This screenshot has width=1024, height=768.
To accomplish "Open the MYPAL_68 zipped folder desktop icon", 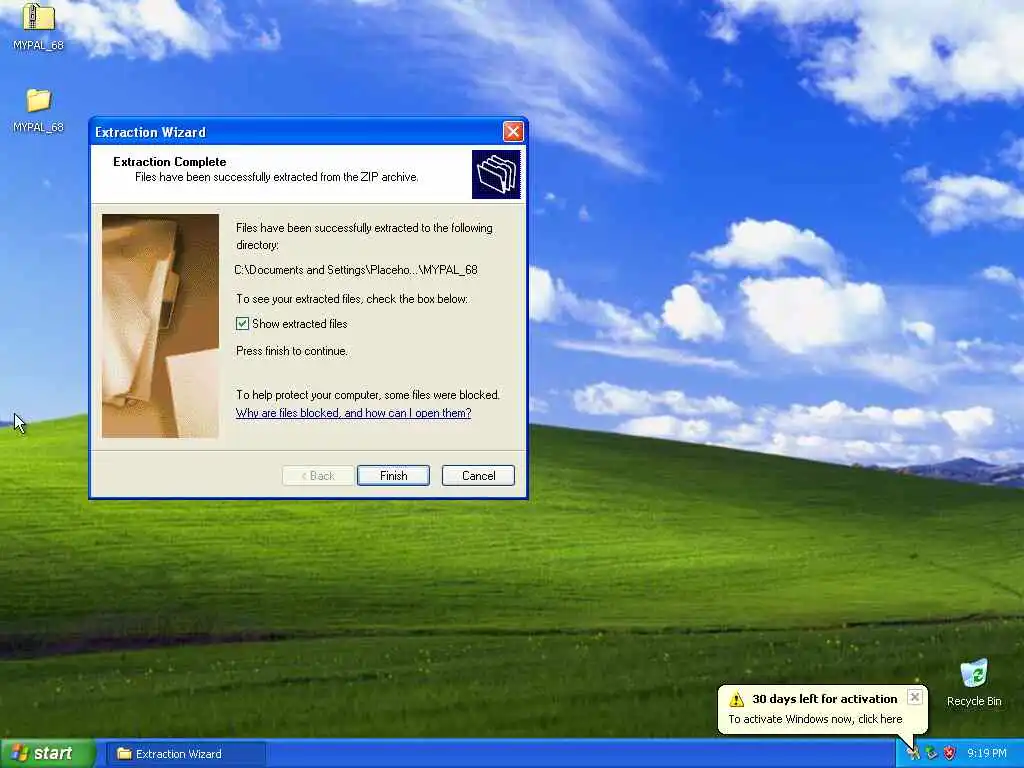I will [x=39, y=25].
